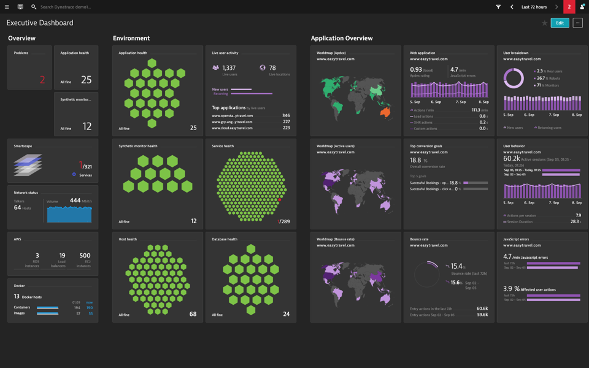Open the user profile icon
Viewport: 590px width, 368px height.
point(582,7)
